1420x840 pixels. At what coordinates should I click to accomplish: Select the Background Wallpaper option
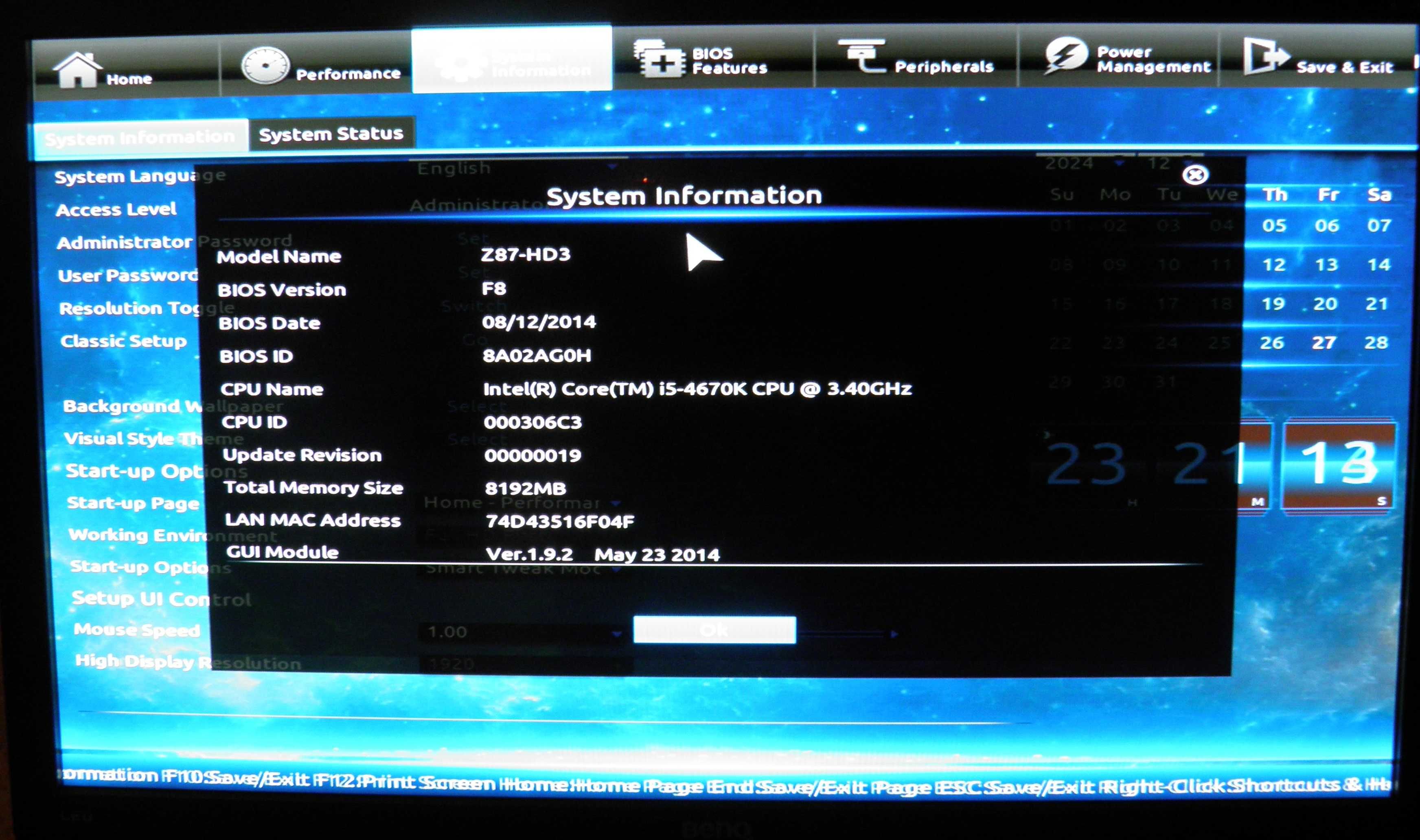(x=173, y=406)
